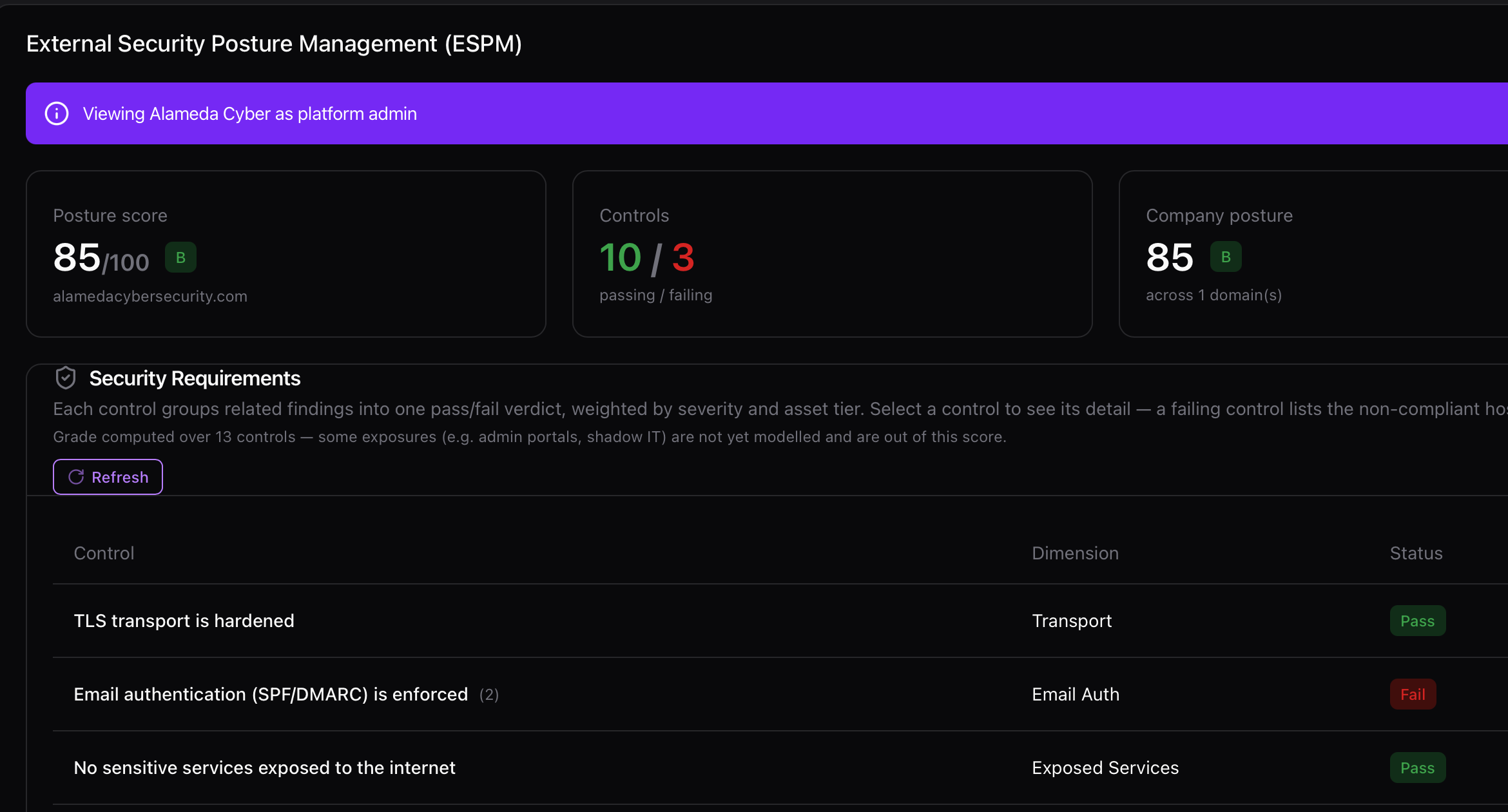Click the Pass badge for the Exposed Services row
Image resolution: width=1508 pixels, height=812 pixels.
(x=1418, y=768)
